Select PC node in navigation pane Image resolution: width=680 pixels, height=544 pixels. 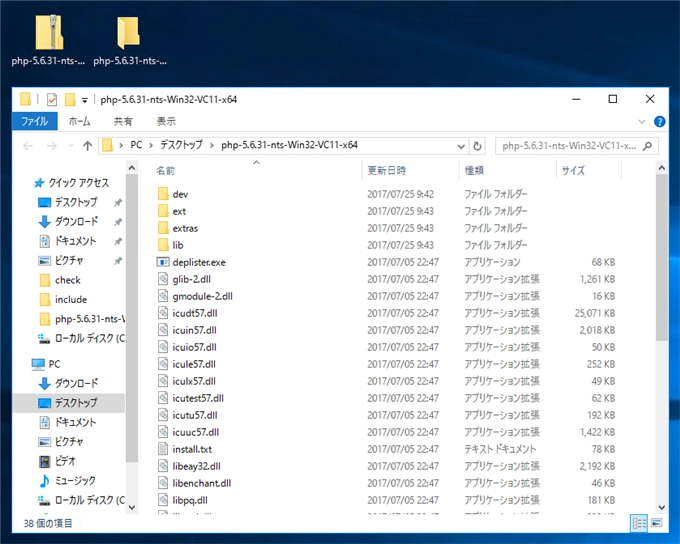click(x=46, y=364)
